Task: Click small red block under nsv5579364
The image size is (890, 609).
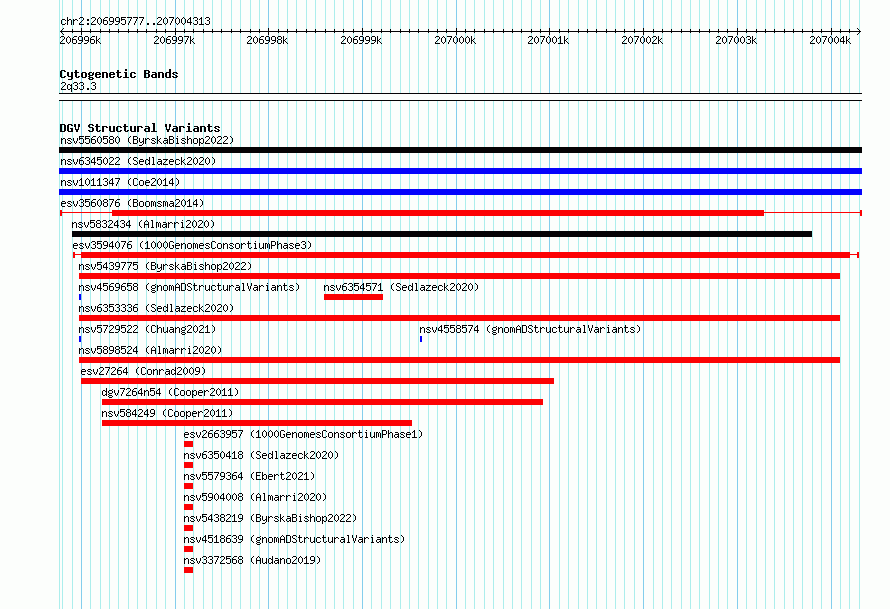Action: pos(188,486)
